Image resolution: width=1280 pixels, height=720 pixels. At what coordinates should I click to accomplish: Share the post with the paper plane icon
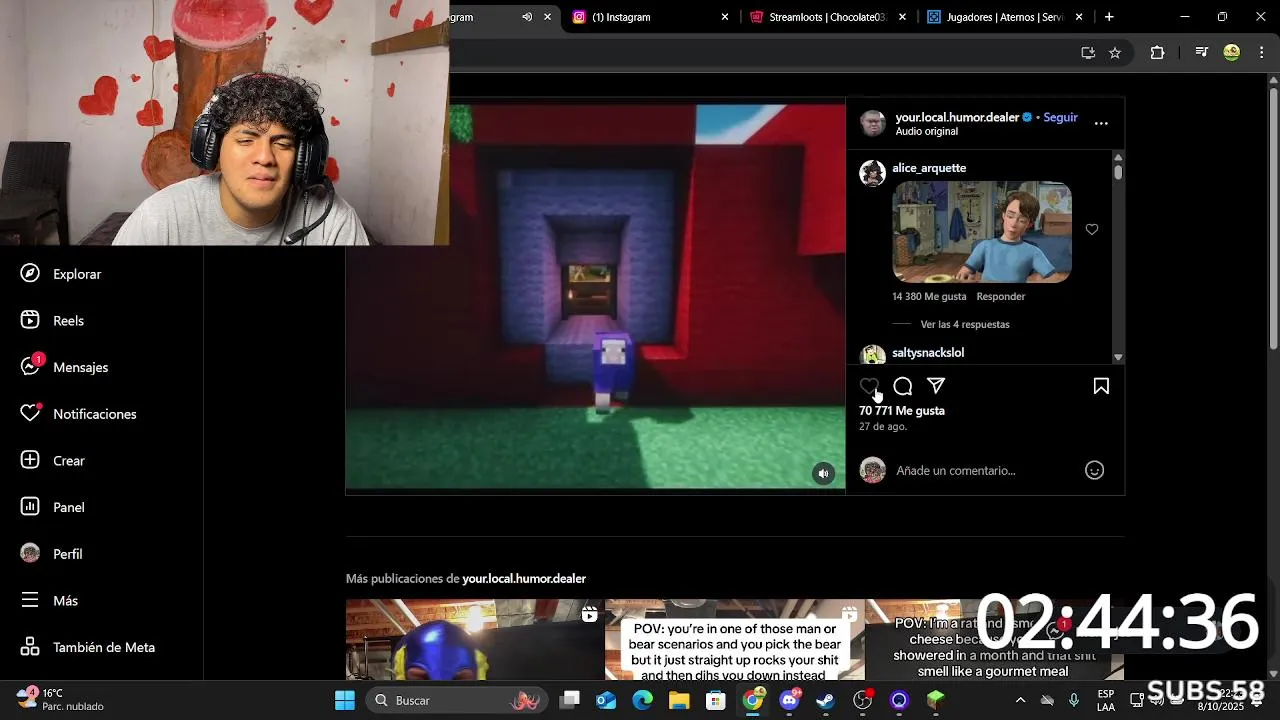(936, 386)
